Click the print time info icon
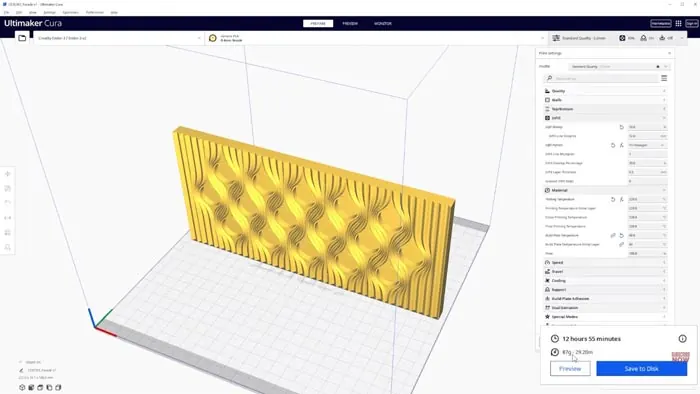The width and height of the screenshot is (700, 394). pyautogui.click(x=682, y=339)
